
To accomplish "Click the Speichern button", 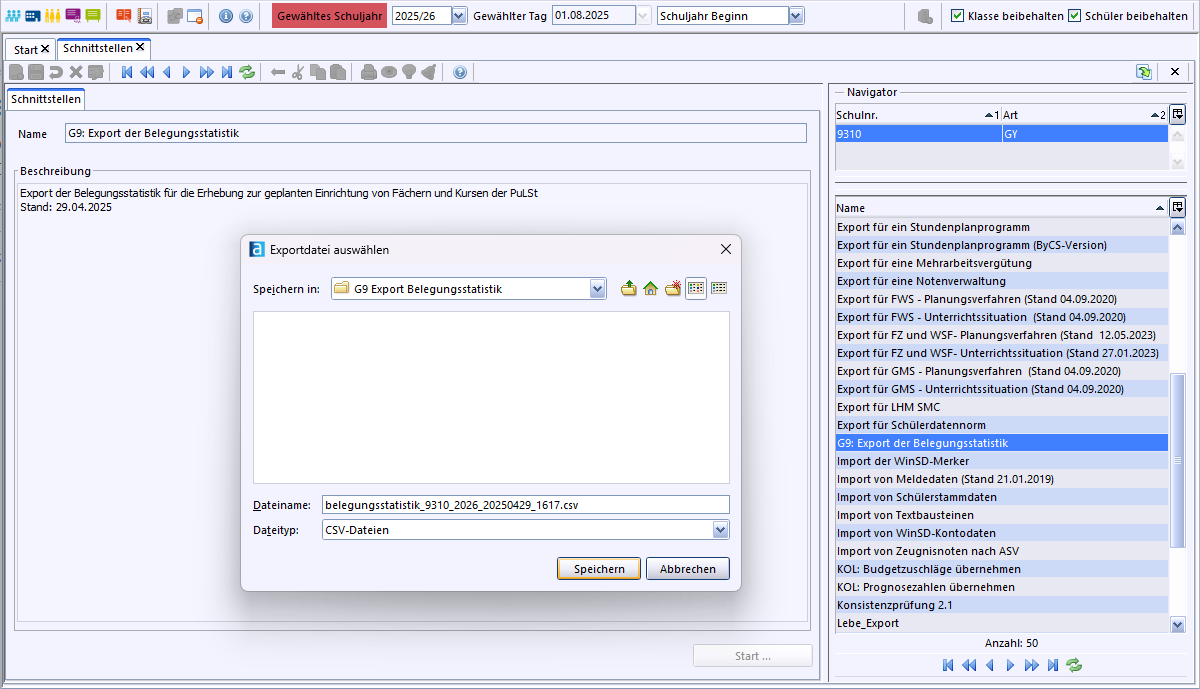I will click(x=599, y=569).
